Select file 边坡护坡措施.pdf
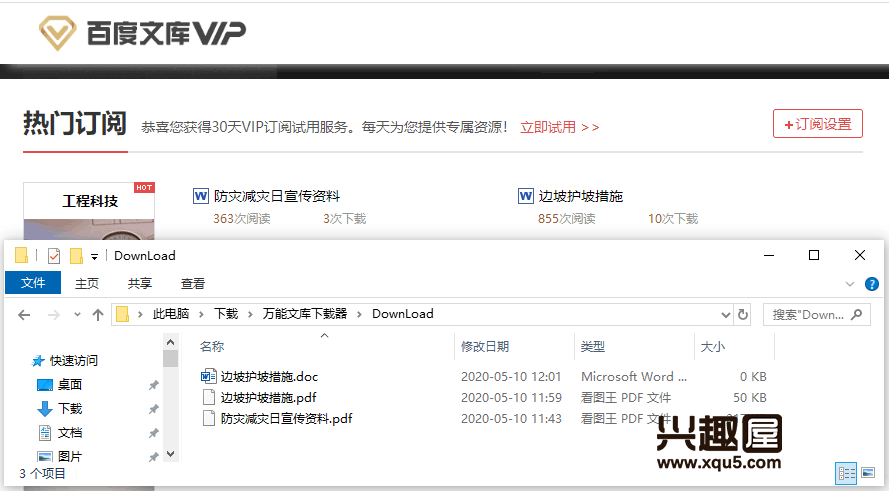The height and width of the screenshot is (491, 889). point(268,397)
